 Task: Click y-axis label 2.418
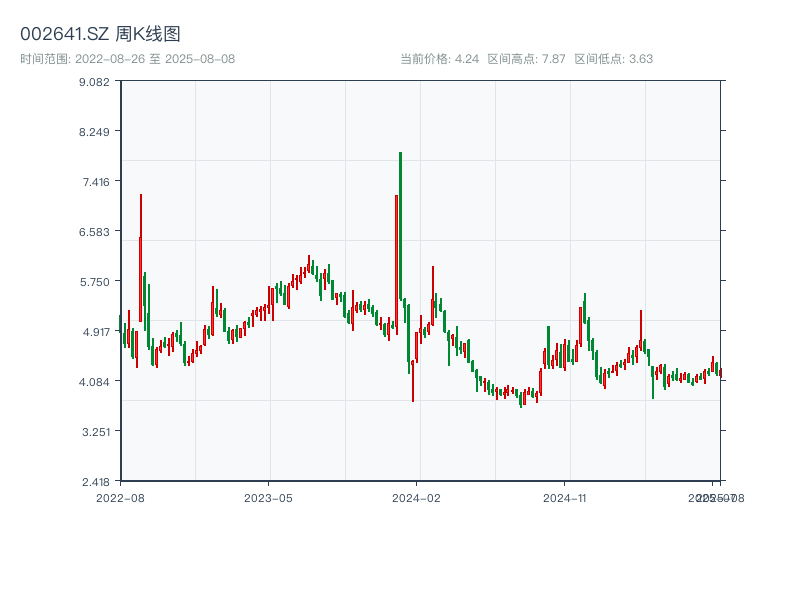(x=96, y=482)
